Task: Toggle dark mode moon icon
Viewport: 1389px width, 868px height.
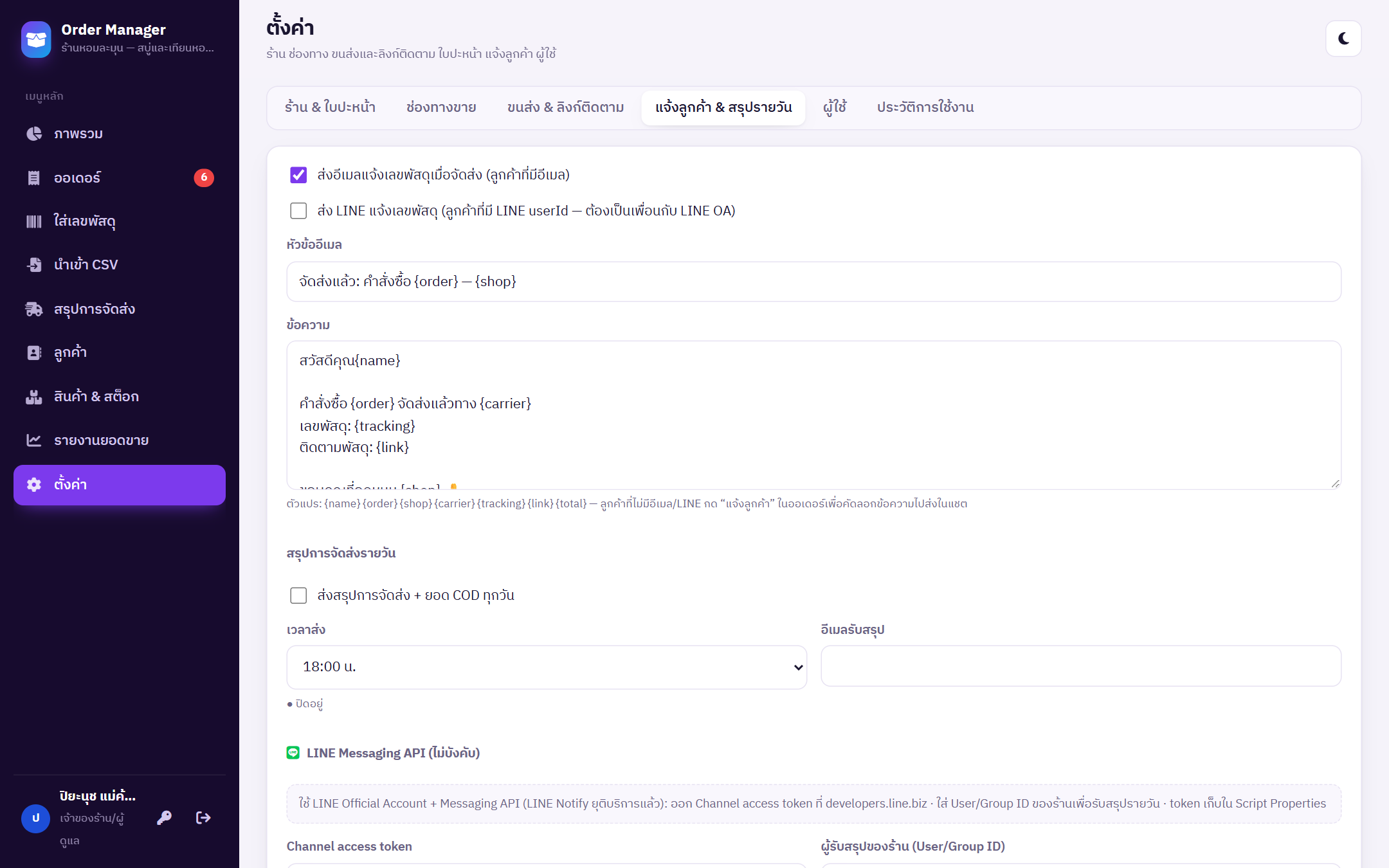Action: pyautogui.click(x=1343, y=39)
